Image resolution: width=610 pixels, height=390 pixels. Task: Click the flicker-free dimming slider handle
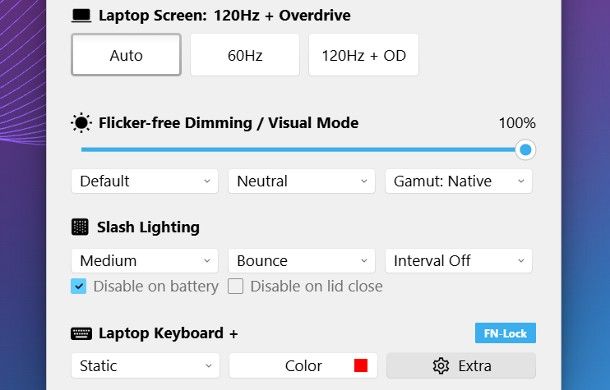tap(525, 150)
